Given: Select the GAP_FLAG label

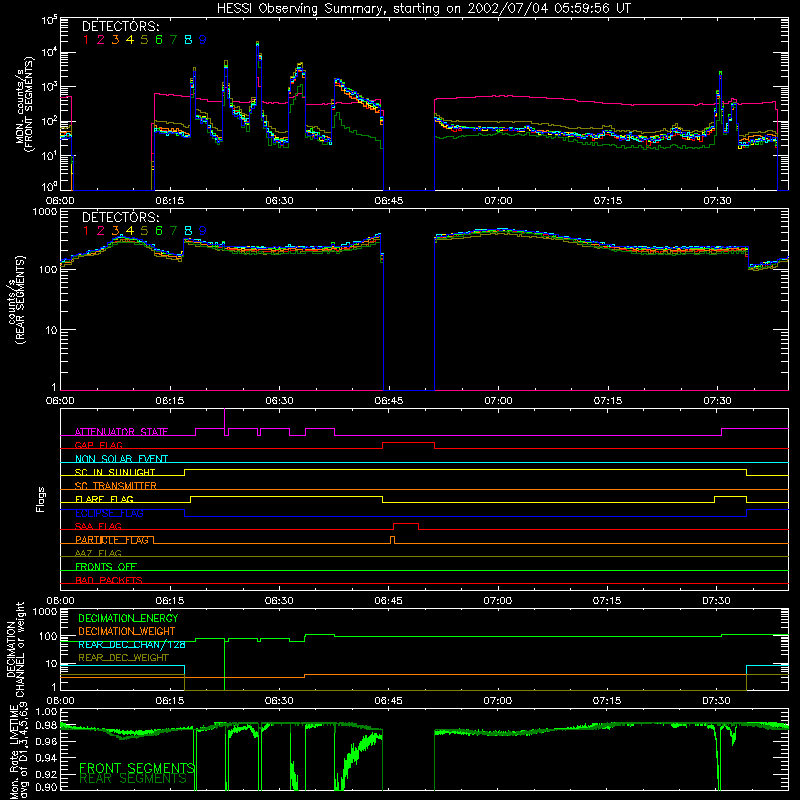Looking at the screenshot, I should (x=98, y=445).
